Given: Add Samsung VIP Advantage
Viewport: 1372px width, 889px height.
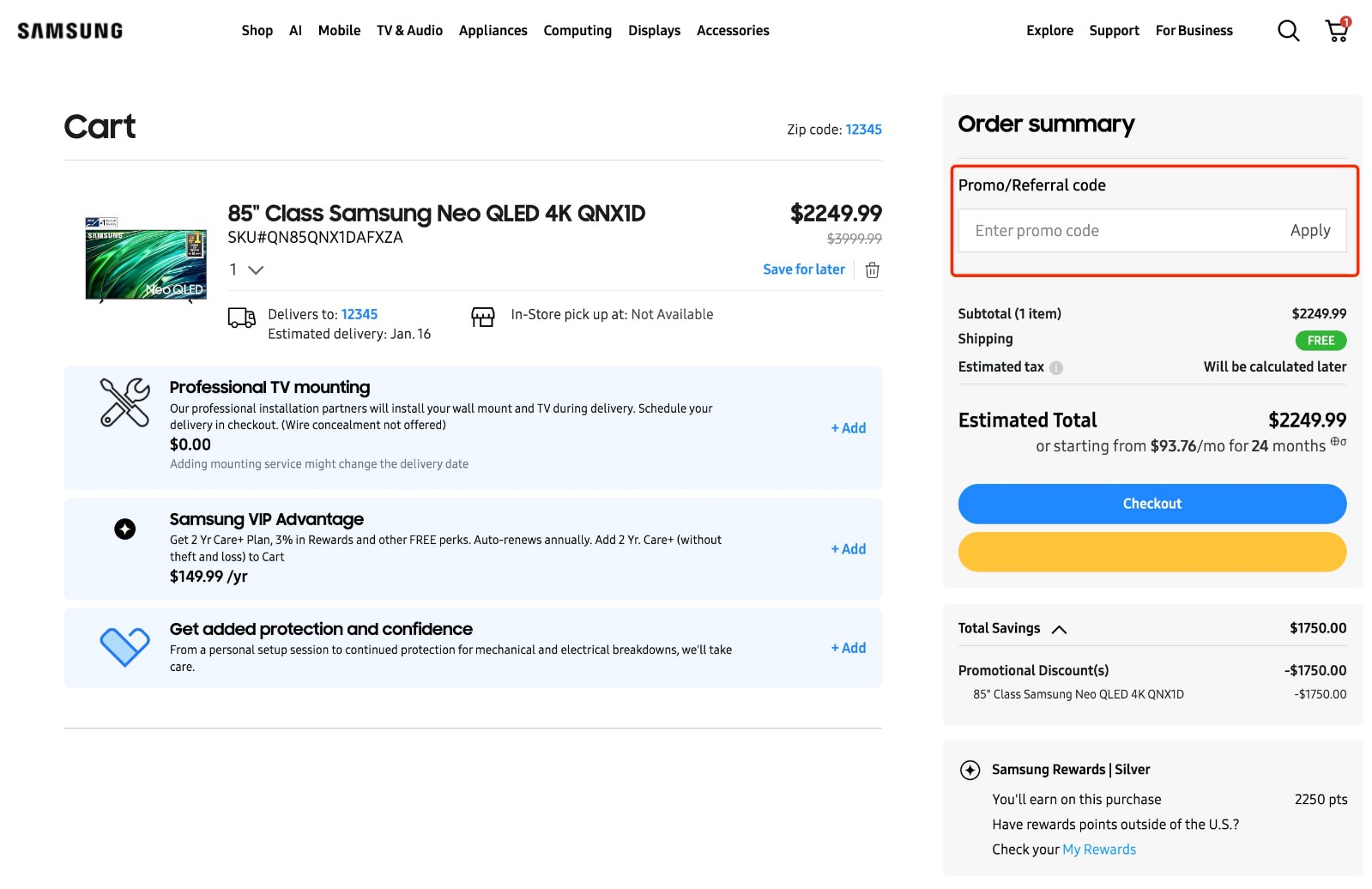Looking at the screenshot, I should pos(848,550).
